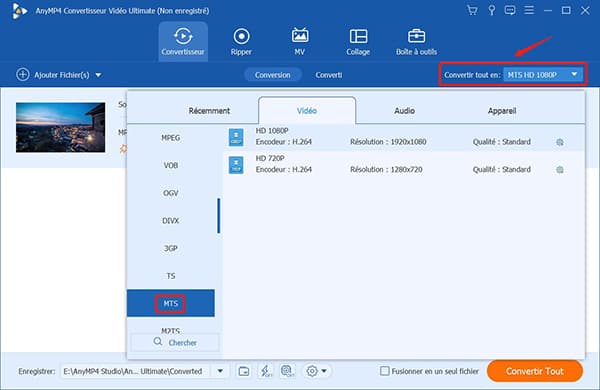
Task: Choose MPEG format in list
Action: [171, 138]
